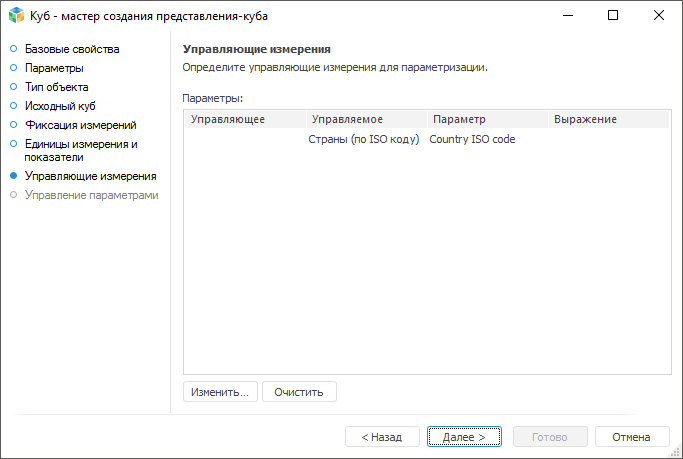Open Фиксация измерений step
The image size is (683, 459).
point(80,125)
